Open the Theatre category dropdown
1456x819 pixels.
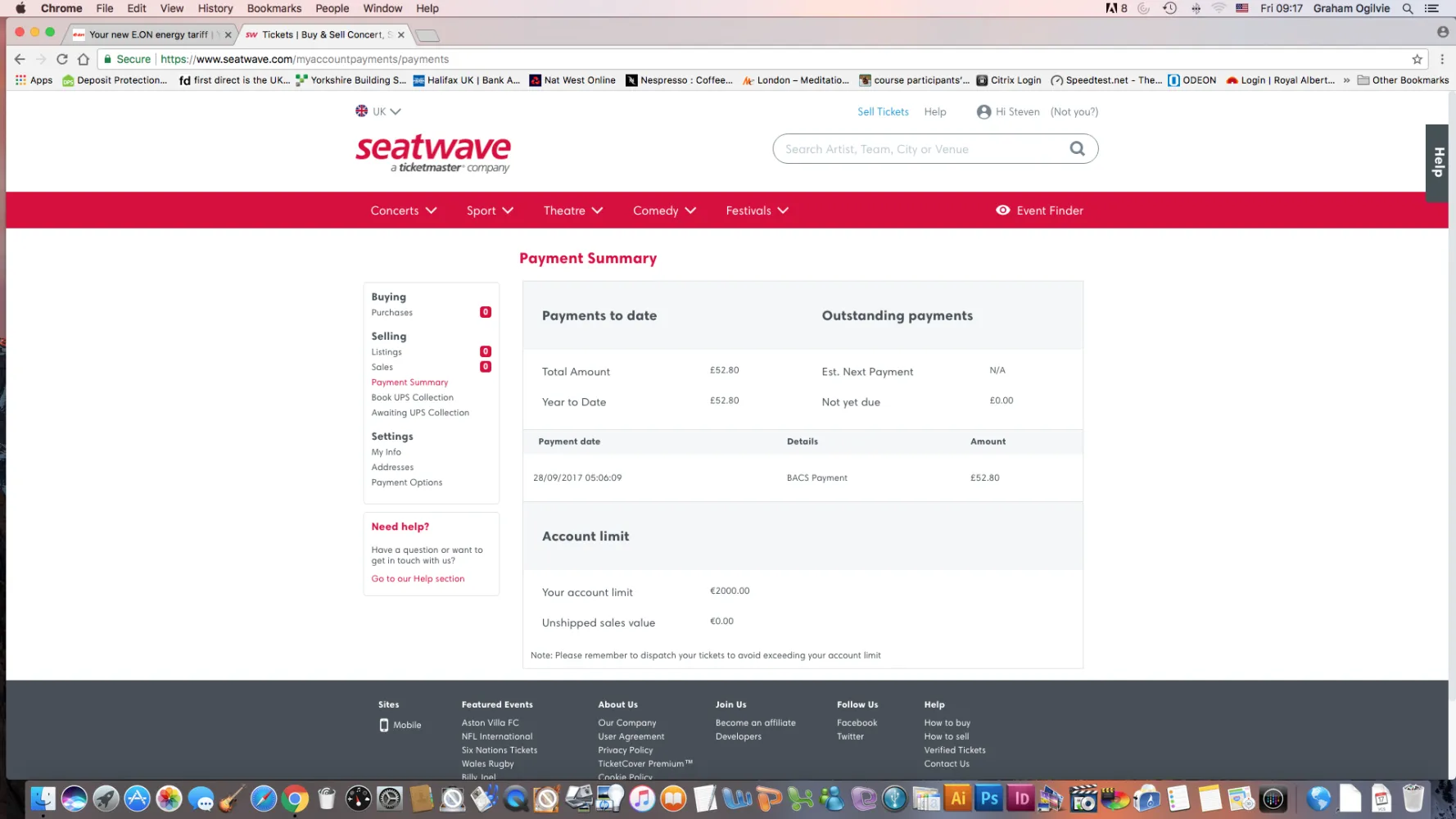coord(572,210)
